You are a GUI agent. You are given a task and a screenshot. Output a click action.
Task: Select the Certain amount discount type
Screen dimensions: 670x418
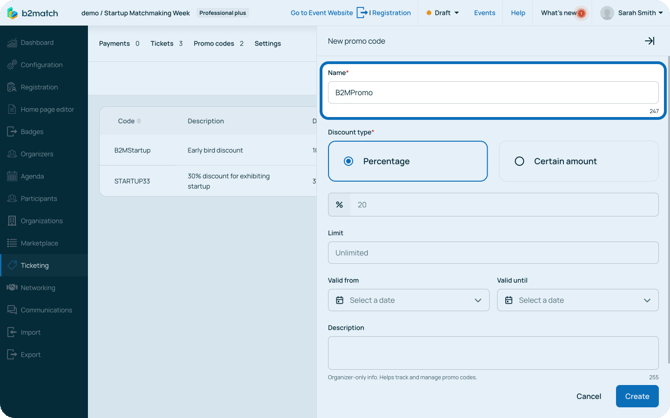[578, 161]
